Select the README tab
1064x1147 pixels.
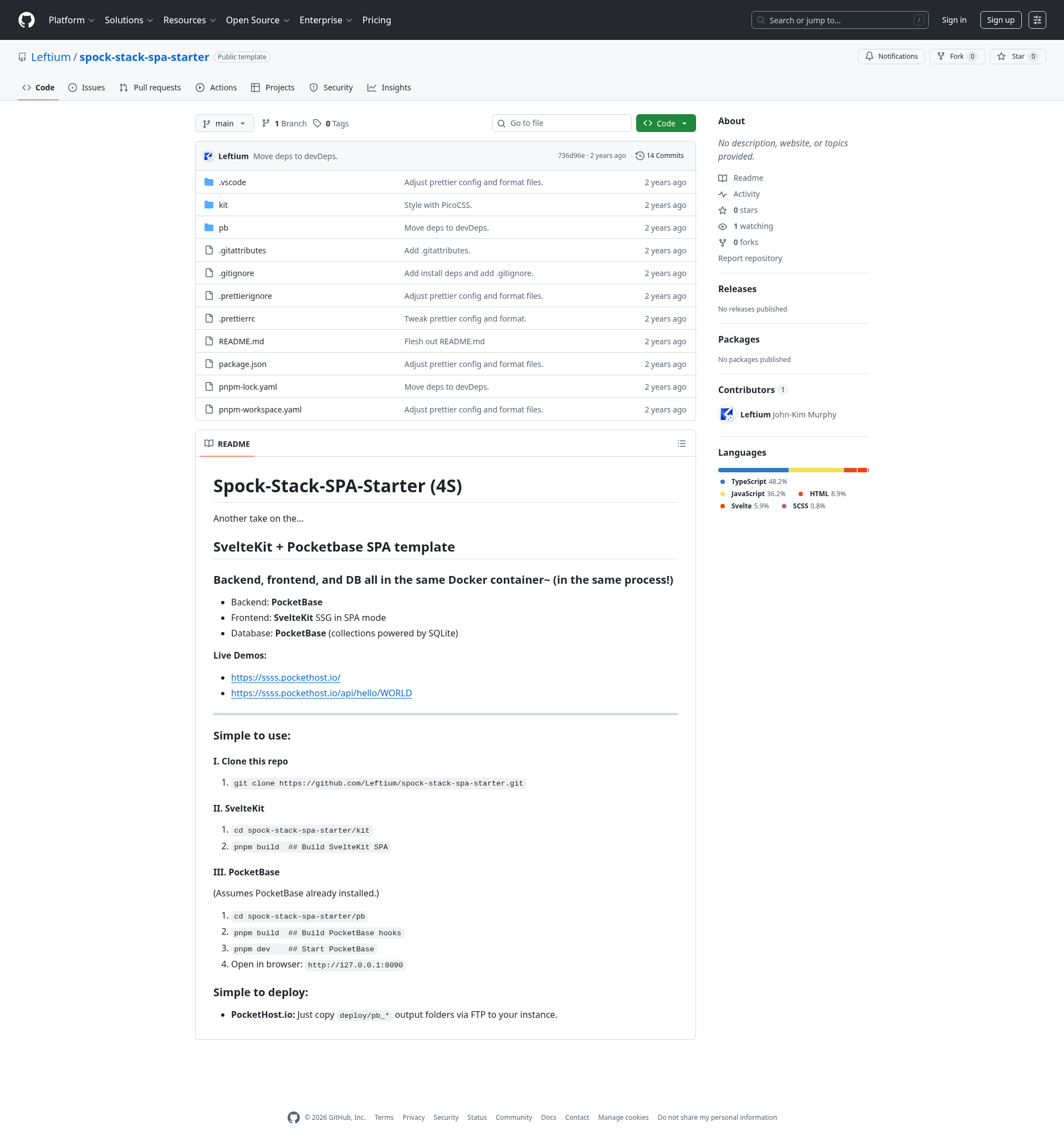pyautogui.click(x=227, y=443)
